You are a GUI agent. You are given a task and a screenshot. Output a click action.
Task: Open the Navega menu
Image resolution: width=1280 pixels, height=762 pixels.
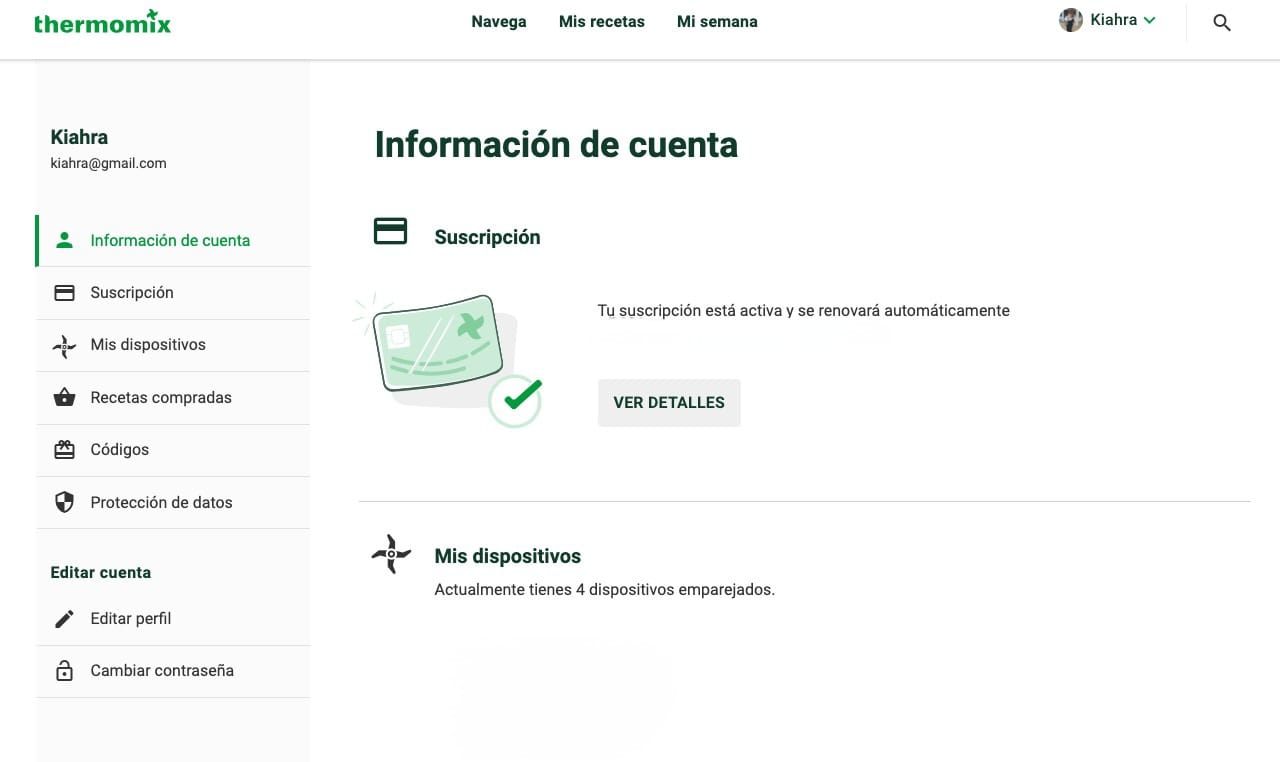pos(498,21)
